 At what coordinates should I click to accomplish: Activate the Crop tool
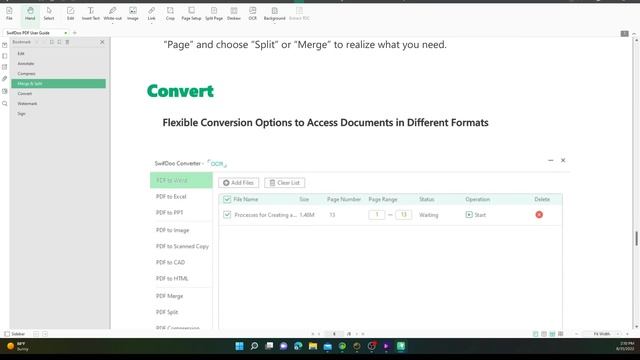point(170,13)
